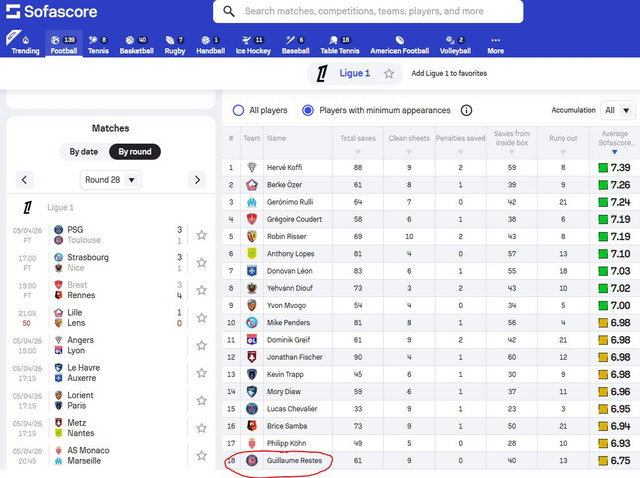Favorite the Lille vs Lens match
Screen dimensions: 640x478
coord(201,318)
